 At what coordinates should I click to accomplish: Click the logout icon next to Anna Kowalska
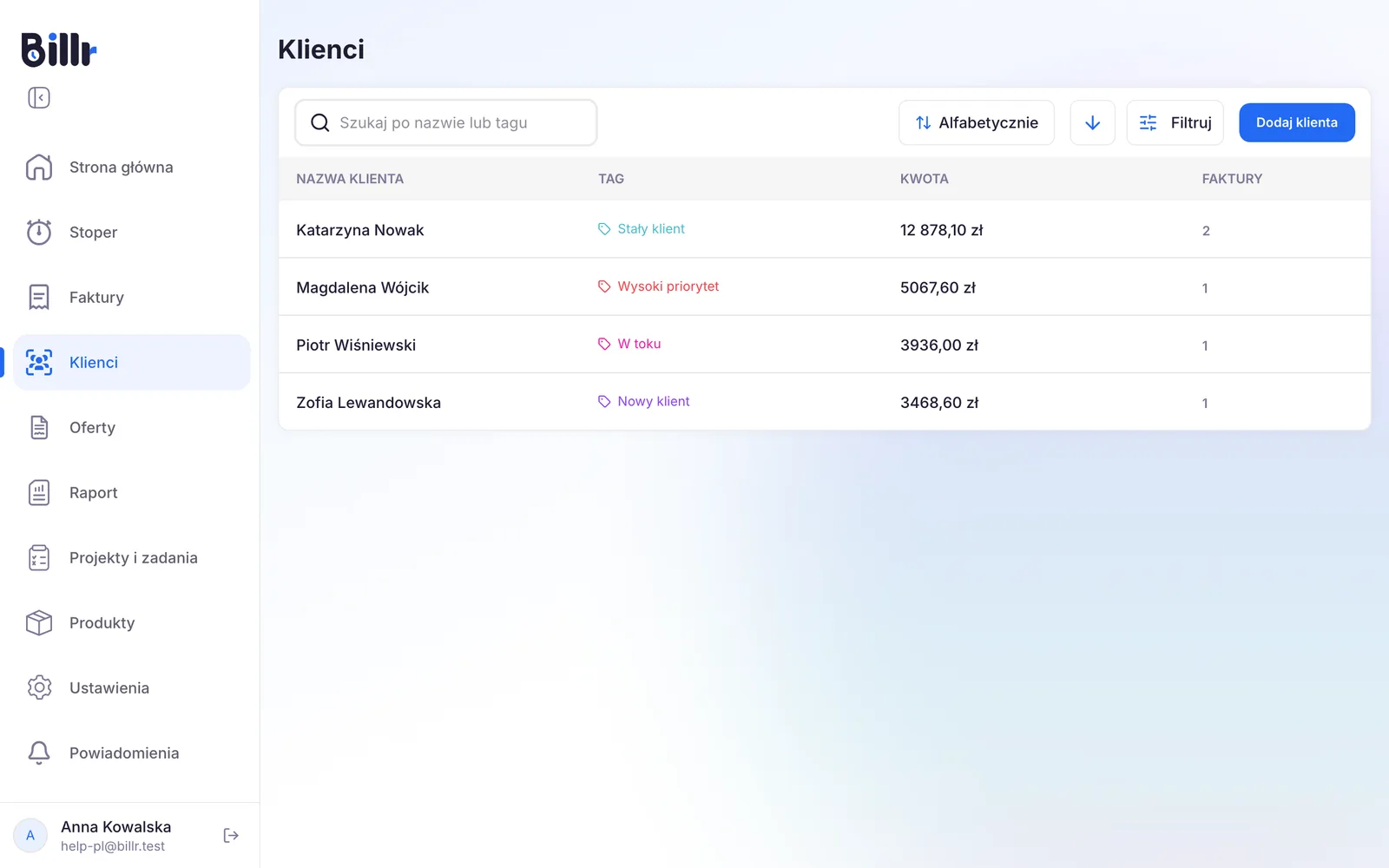point(231,835)
